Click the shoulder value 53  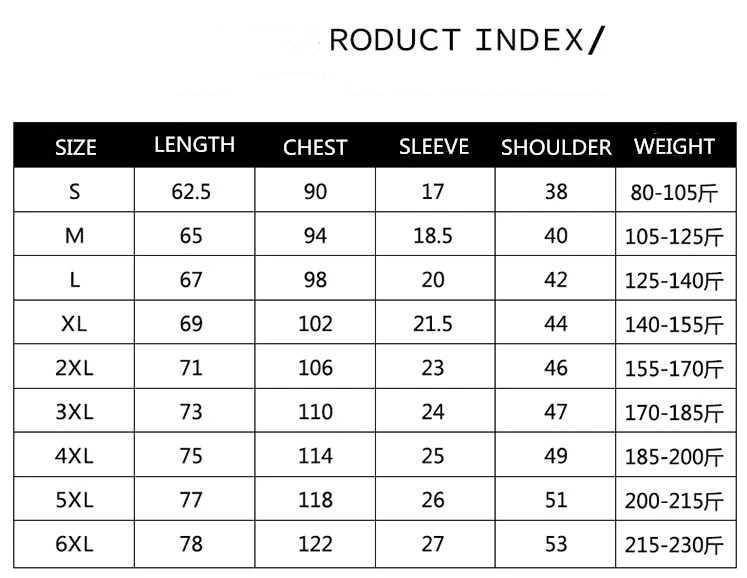point(556,544)
